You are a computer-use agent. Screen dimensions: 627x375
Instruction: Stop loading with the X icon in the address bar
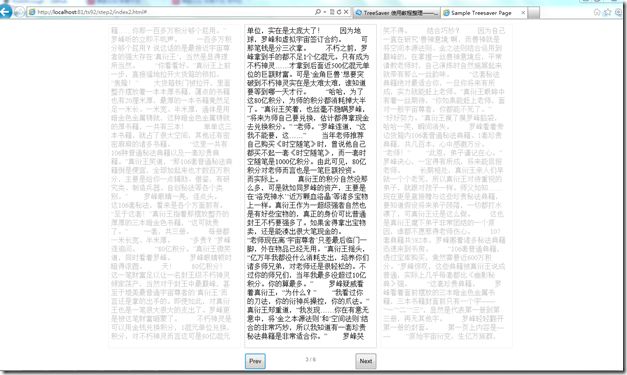point(346,12)
